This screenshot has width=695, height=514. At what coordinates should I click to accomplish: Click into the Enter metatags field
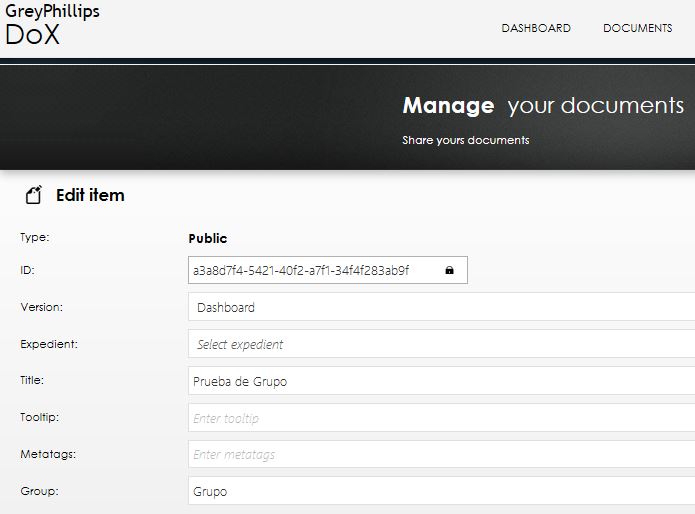[x=441, y=454]
